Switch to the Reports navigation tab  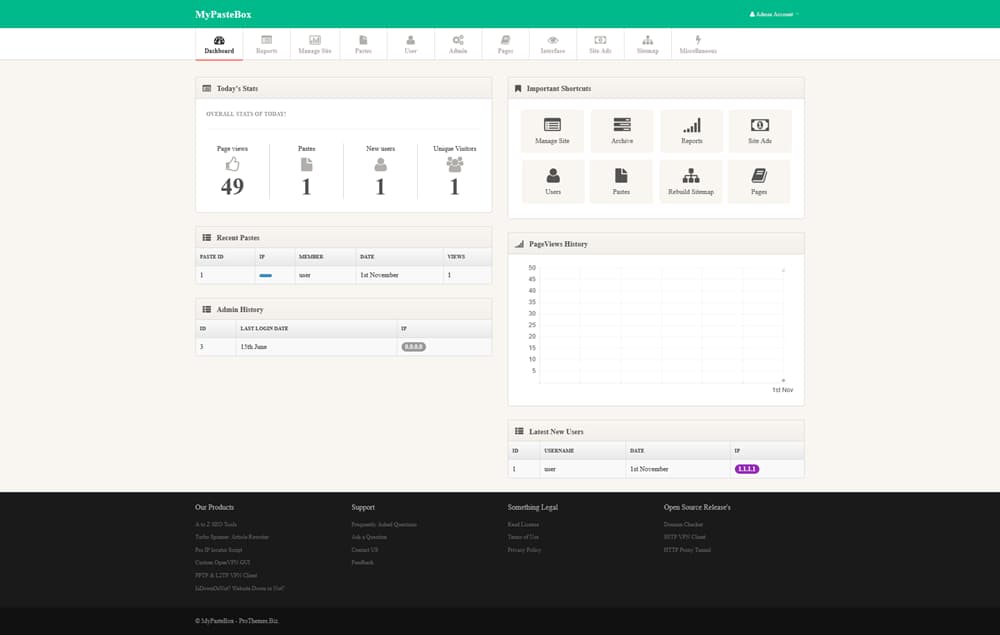click(267, 45)
